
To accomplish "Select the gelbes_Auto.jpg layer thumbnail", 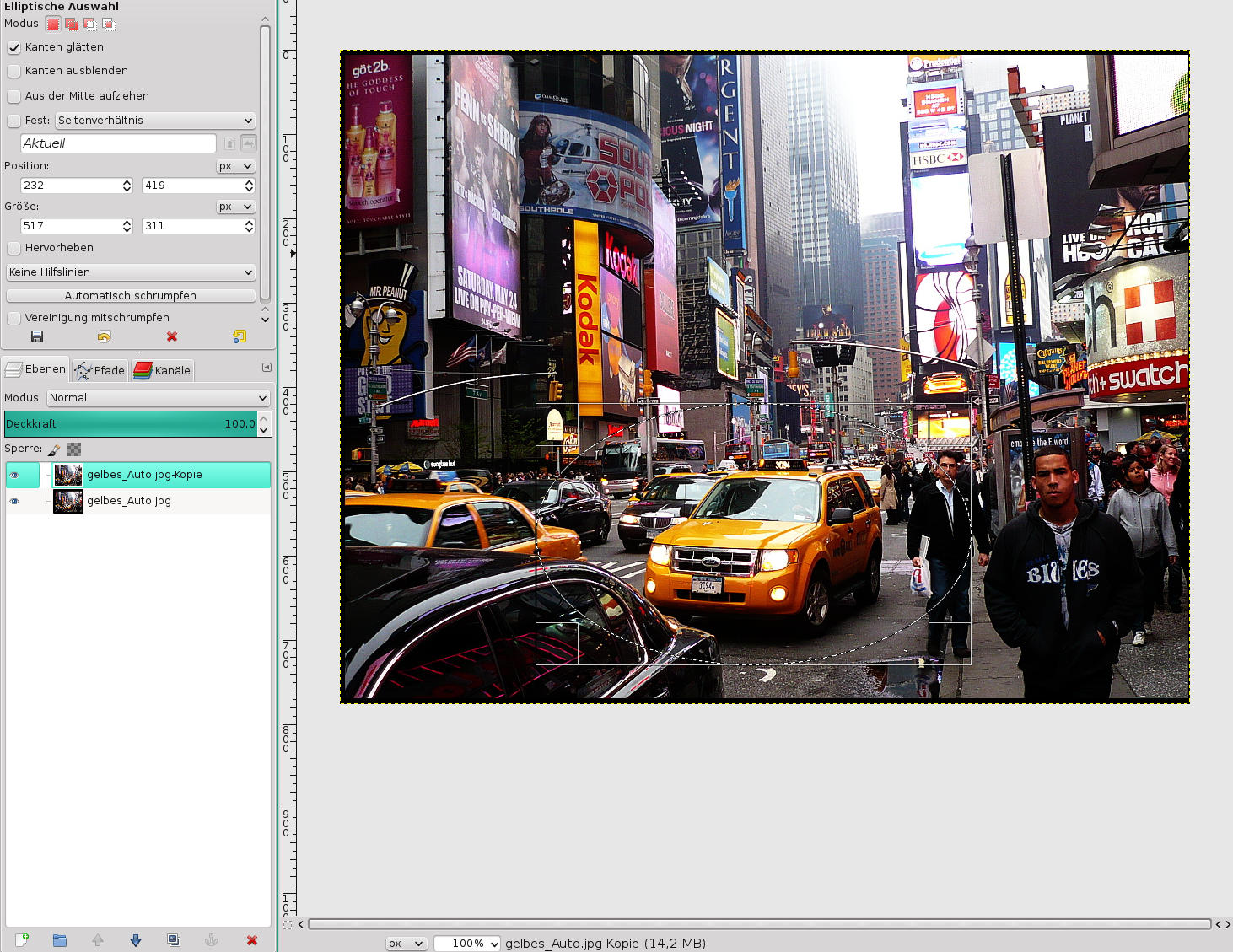I will tap(68, 501).
